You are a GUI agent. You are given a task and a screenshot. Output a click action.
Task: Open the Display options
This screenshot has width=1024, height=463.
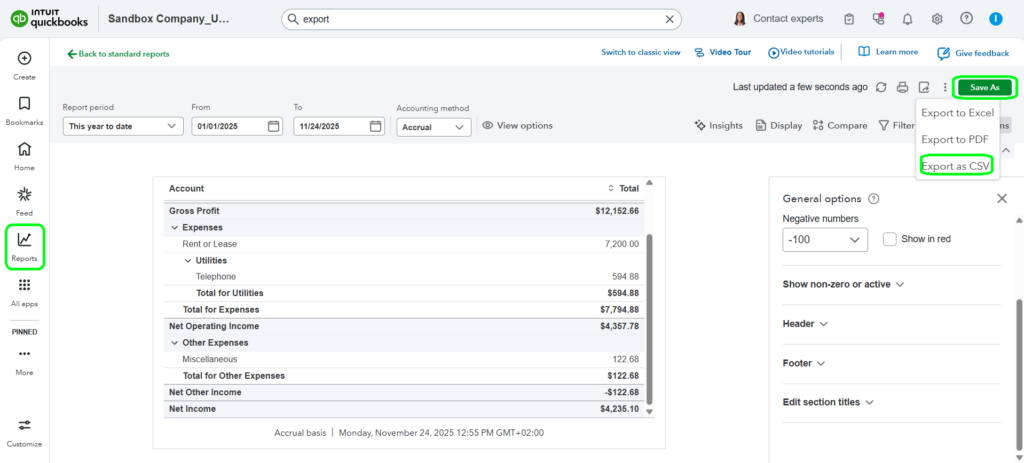(x=778, y=125)
